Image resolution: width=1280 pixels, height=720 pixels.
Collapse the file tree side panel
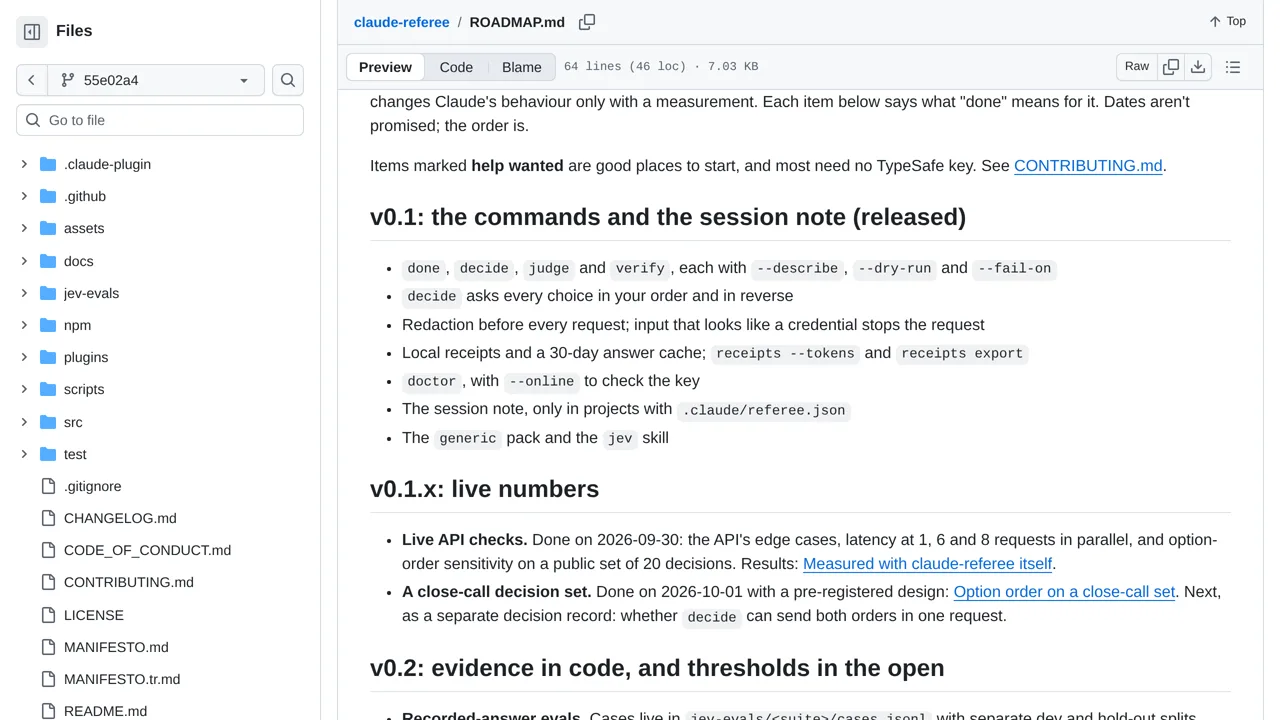point(32,31)
